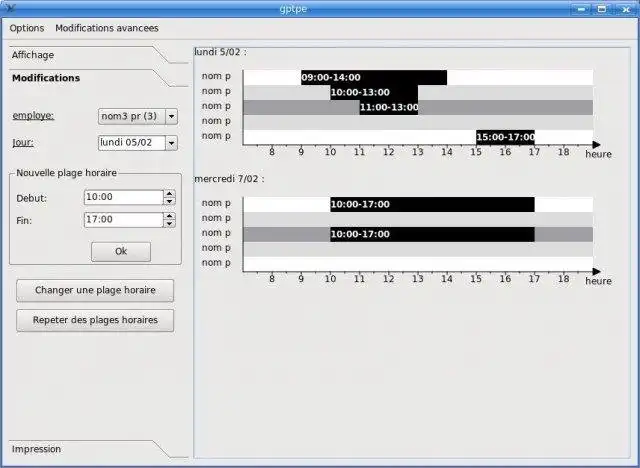Select first 10:00-17:00 block on mercredi

point(432,204)
